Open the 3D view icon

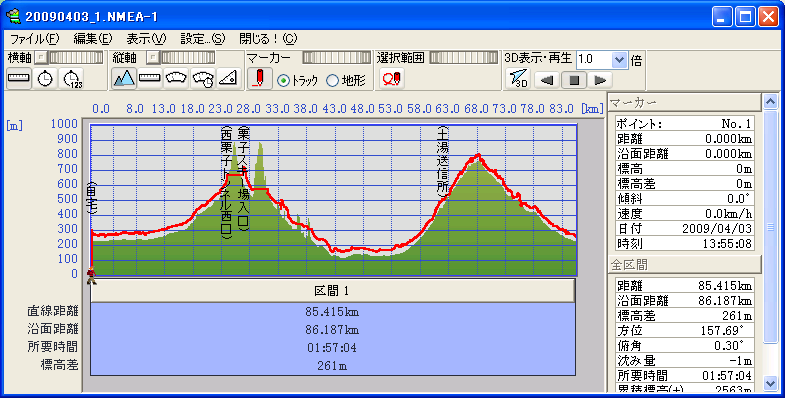pos(518,79)
